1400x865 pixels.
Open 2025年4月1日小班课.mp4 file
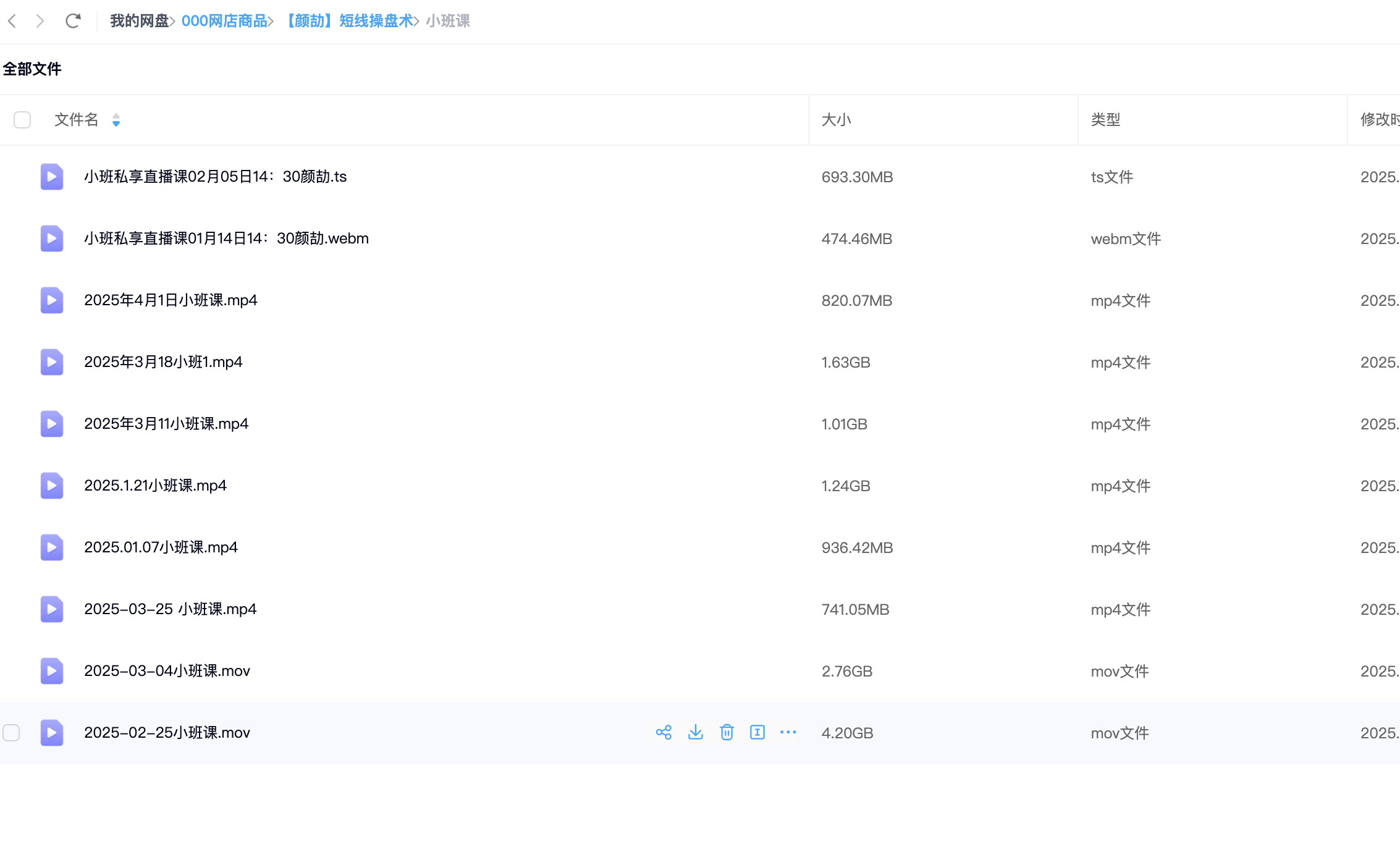coord(171,300)
